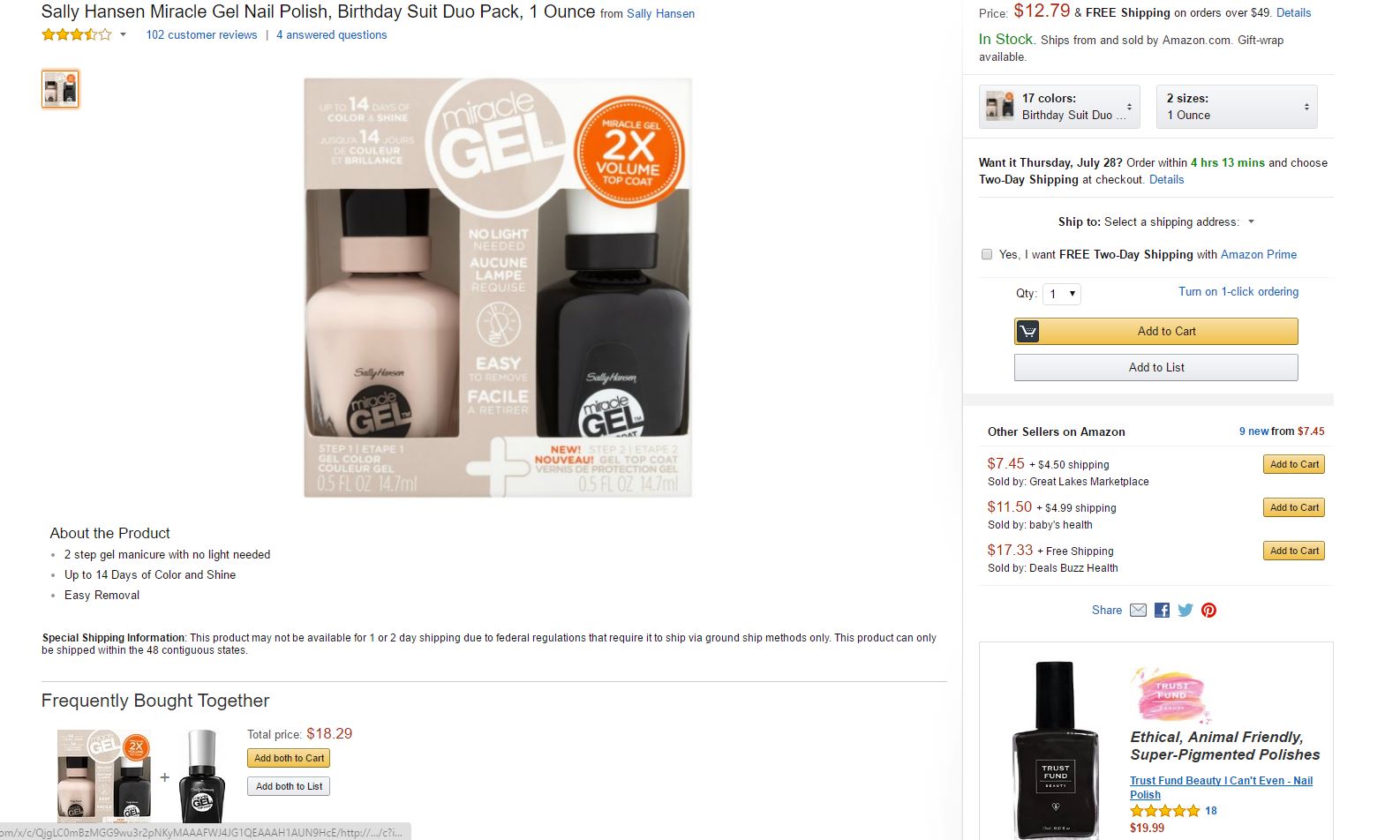Open 4 answered questions link
Screen dimensions: 1400x840
pyautogui.click(x=331, y=35)
